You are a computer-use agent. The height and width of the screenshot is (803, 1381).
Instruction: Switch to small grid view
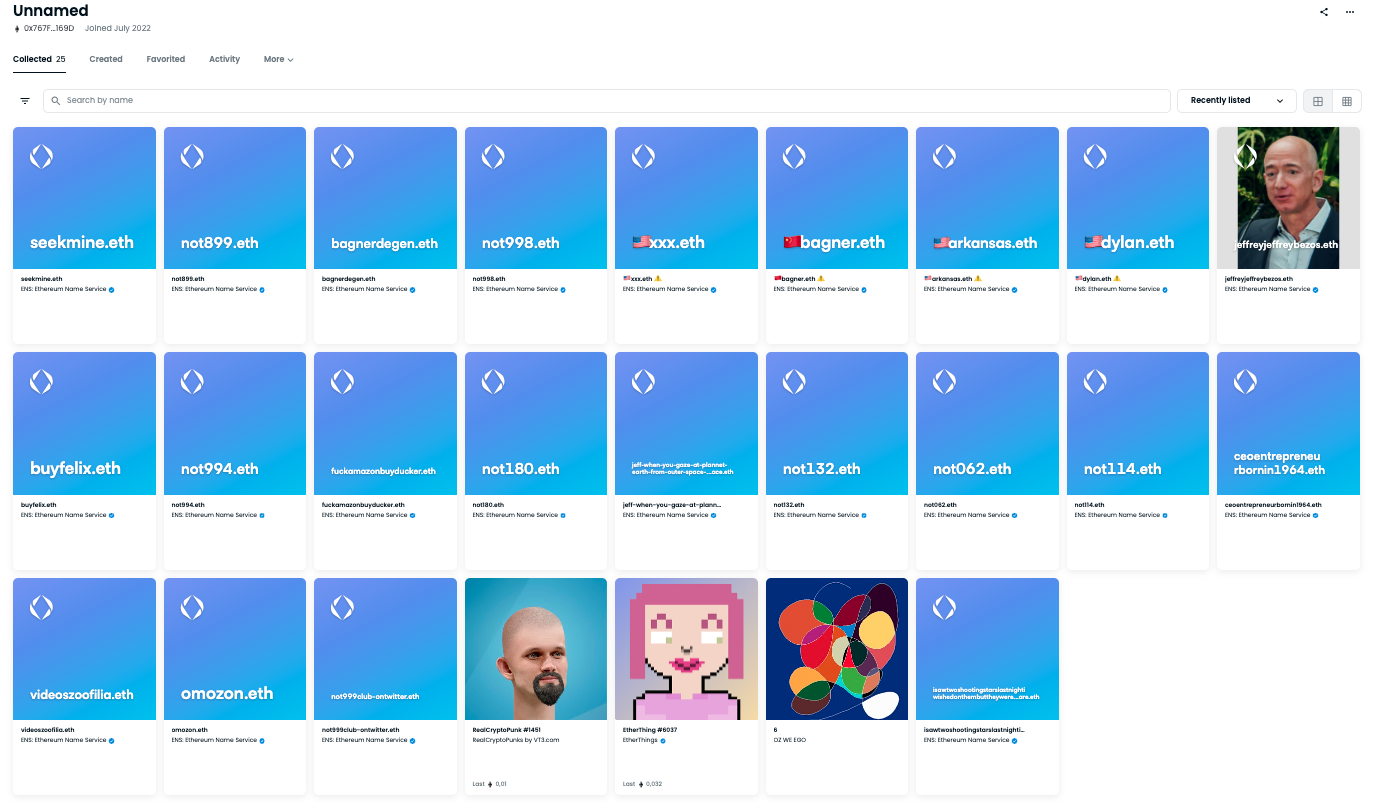tap(1347, 101)
